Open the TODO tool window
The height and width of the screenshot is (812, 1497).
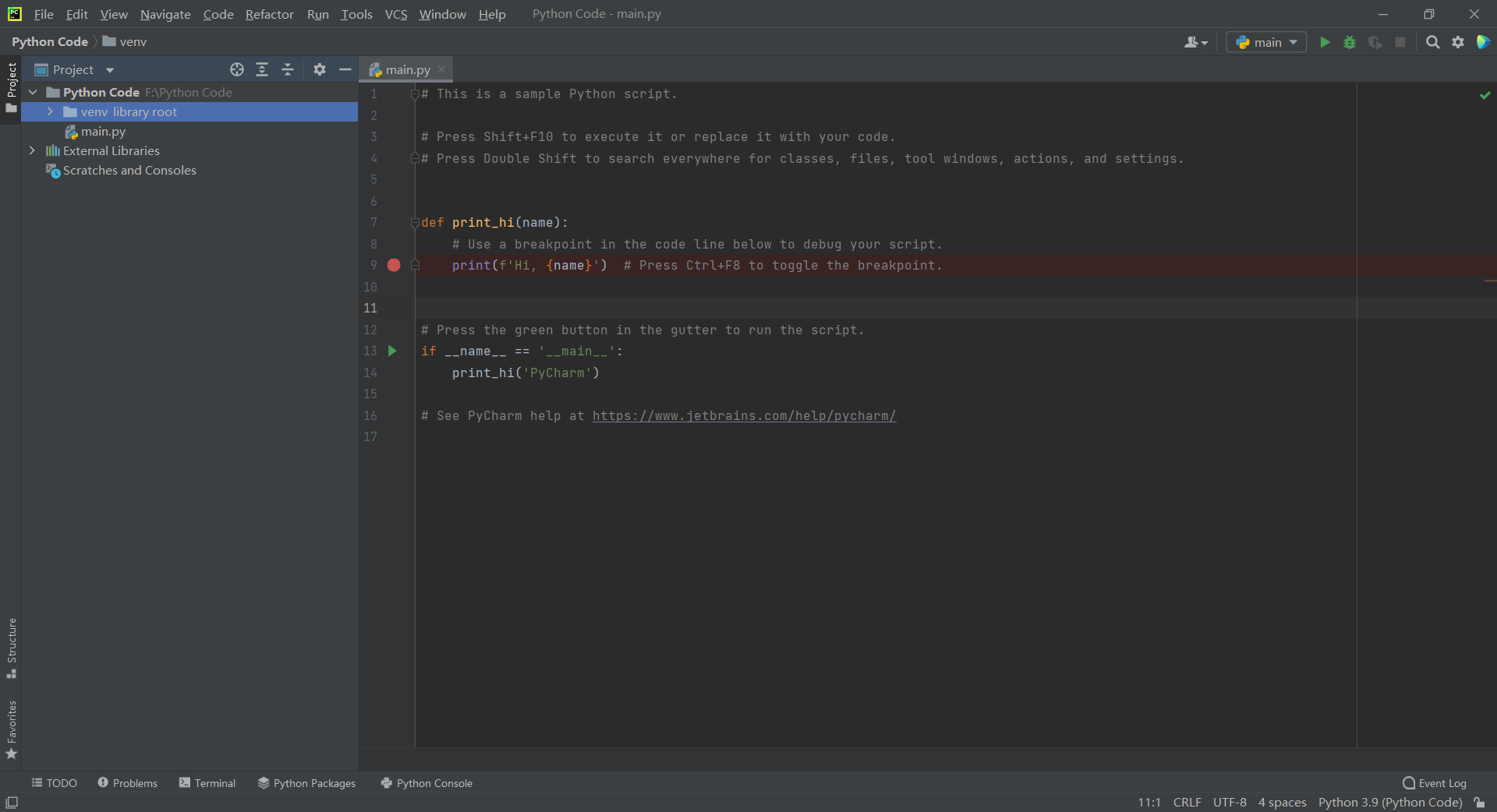55,783
